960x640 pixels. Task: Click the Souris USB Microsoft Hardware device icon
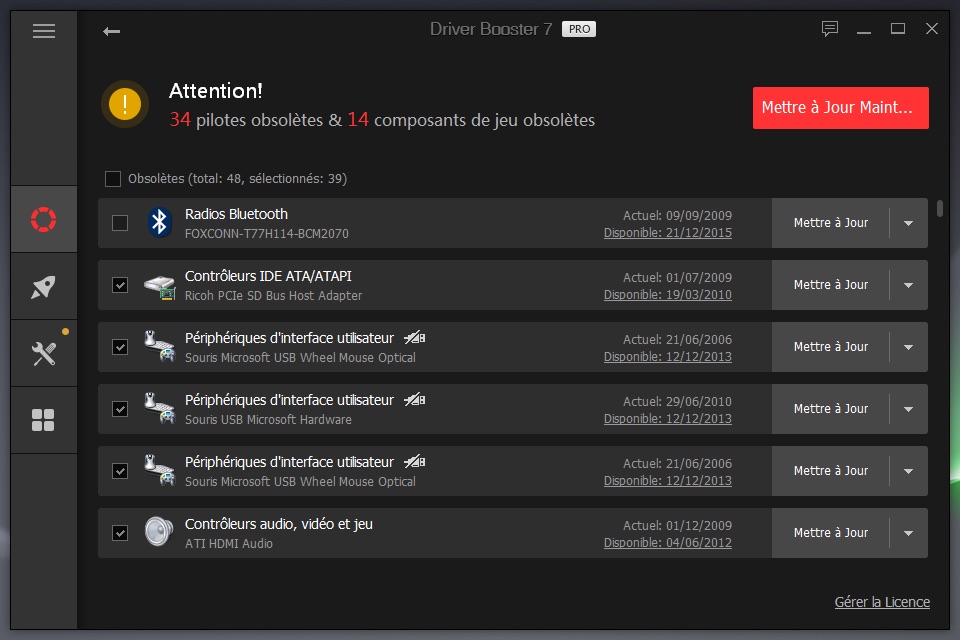tap(159, 408)
